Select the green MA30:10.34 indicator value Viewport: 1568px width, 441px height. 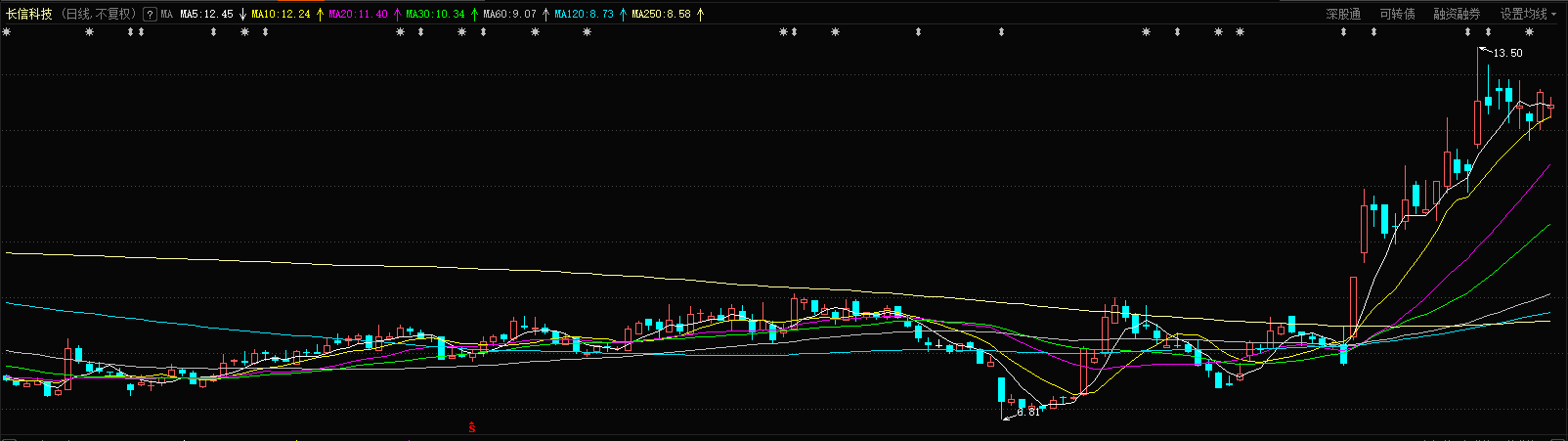coord(435,14)
